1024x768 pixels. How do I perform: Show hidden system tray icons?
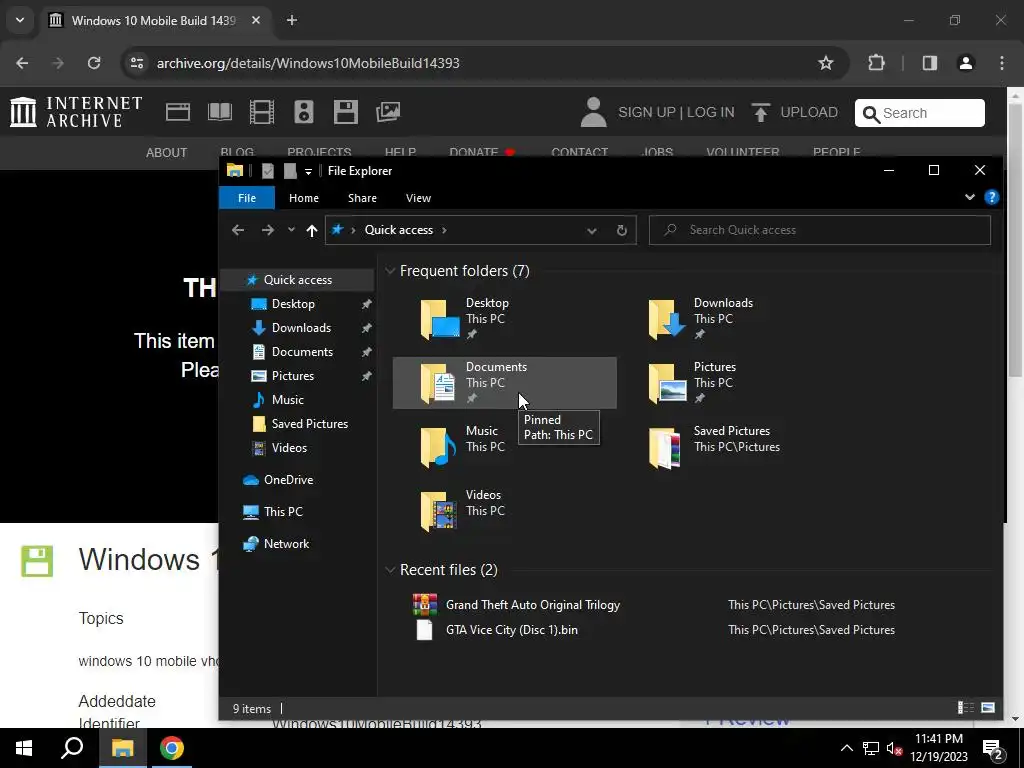click(x=846, y=748)
